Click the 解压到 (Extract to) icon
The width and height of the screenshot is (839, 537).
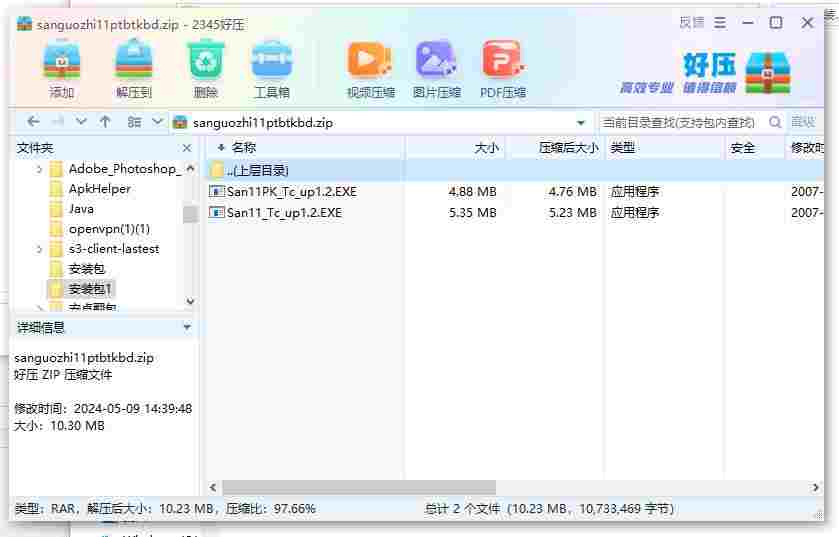point(134,70)
